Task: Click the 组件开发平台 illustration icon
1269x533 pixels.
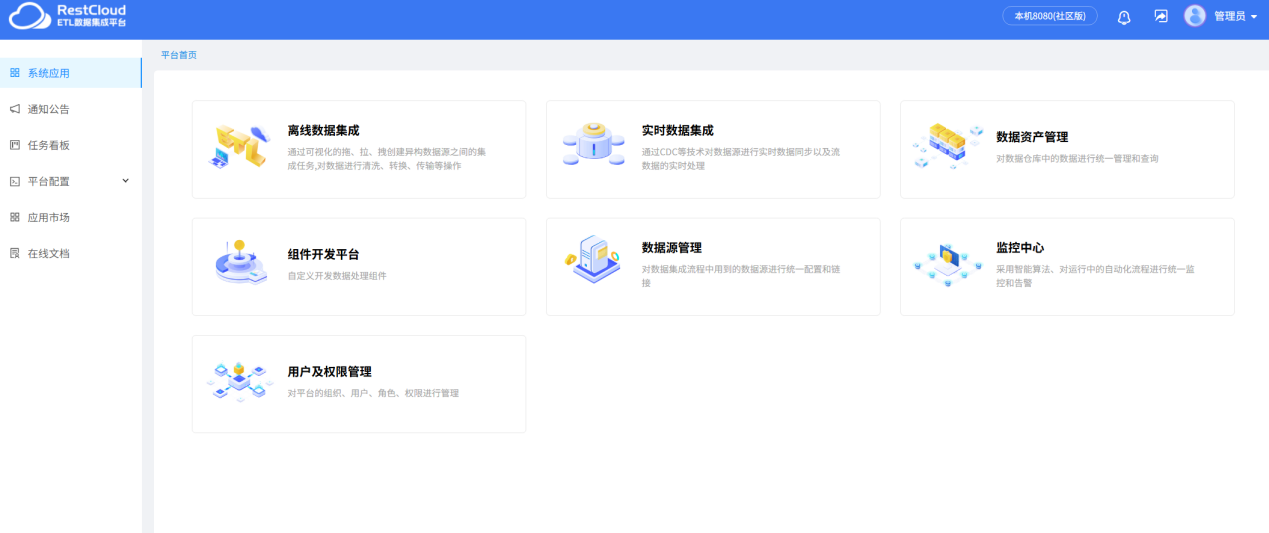Action: (x=241, y=262)
